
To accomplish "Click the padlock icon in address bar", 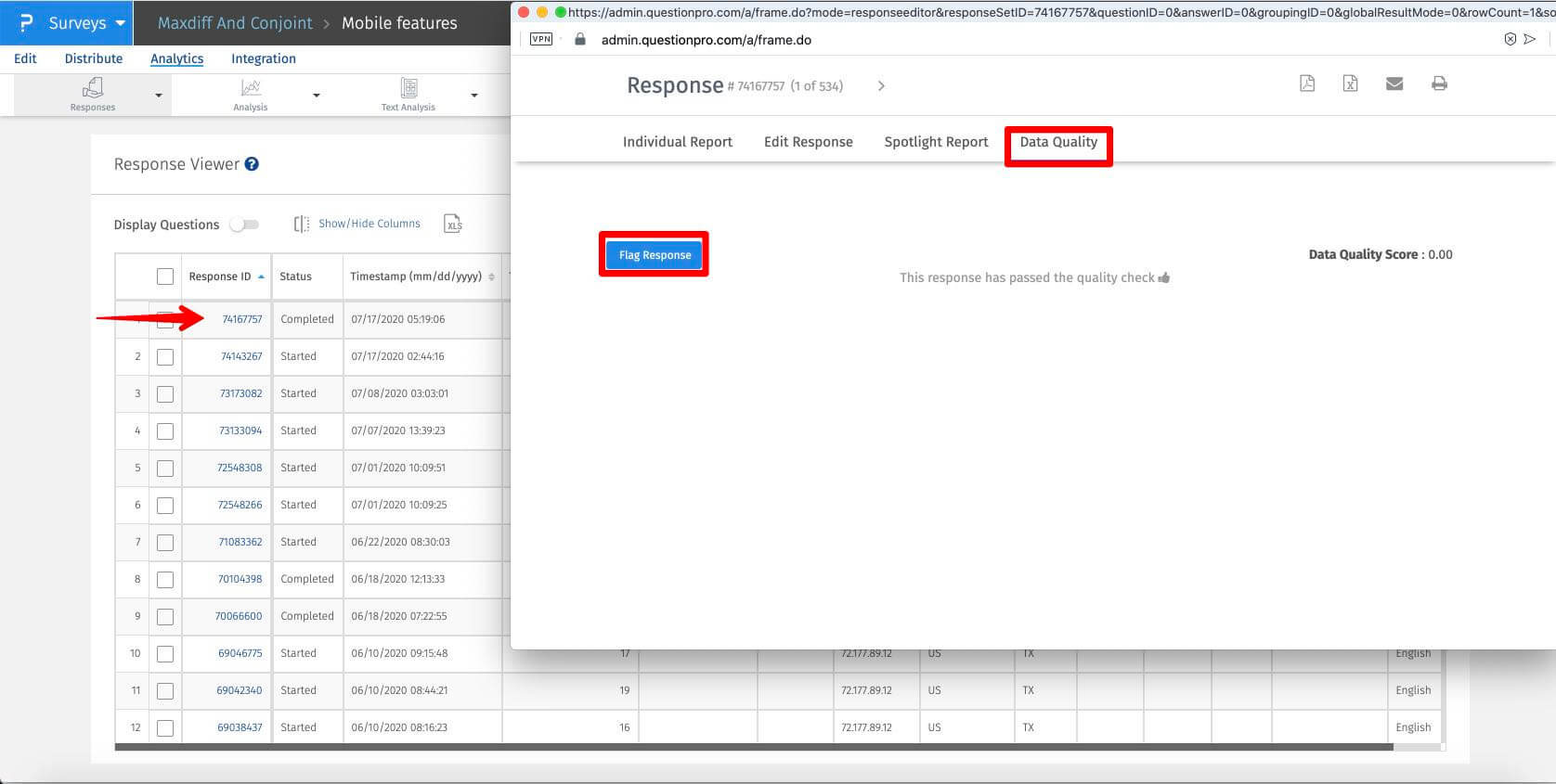I will tap(580, 39).
